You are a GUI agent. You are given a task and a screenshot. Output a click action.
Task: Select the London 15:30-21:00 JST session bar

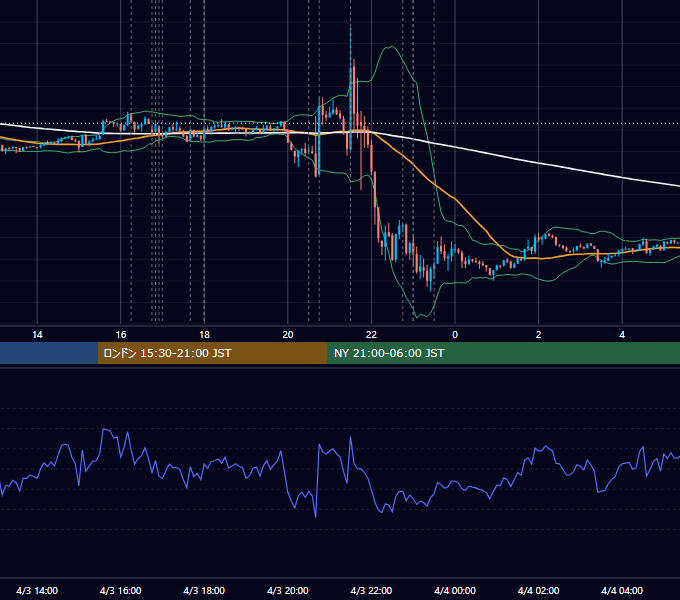click(212, 353)
